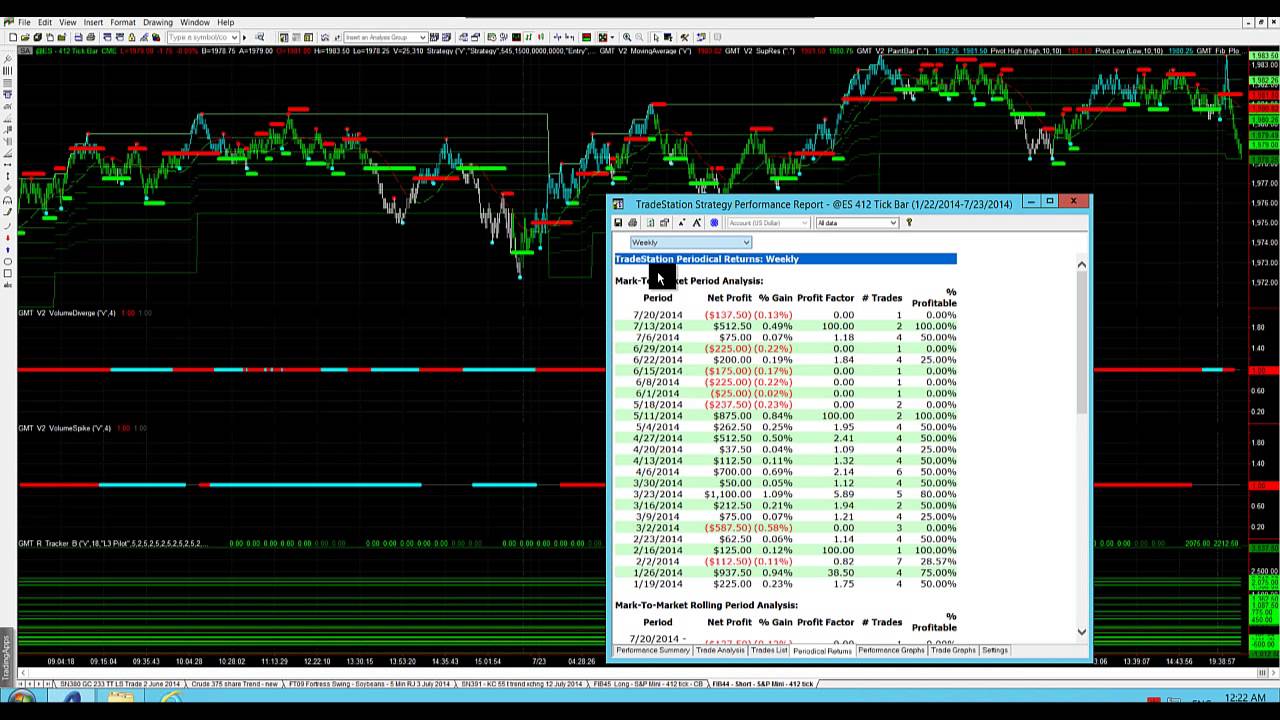Screen dimensions: 1280x720
Task: Click the help icon in report toolbar
Action: coord(909,223)
